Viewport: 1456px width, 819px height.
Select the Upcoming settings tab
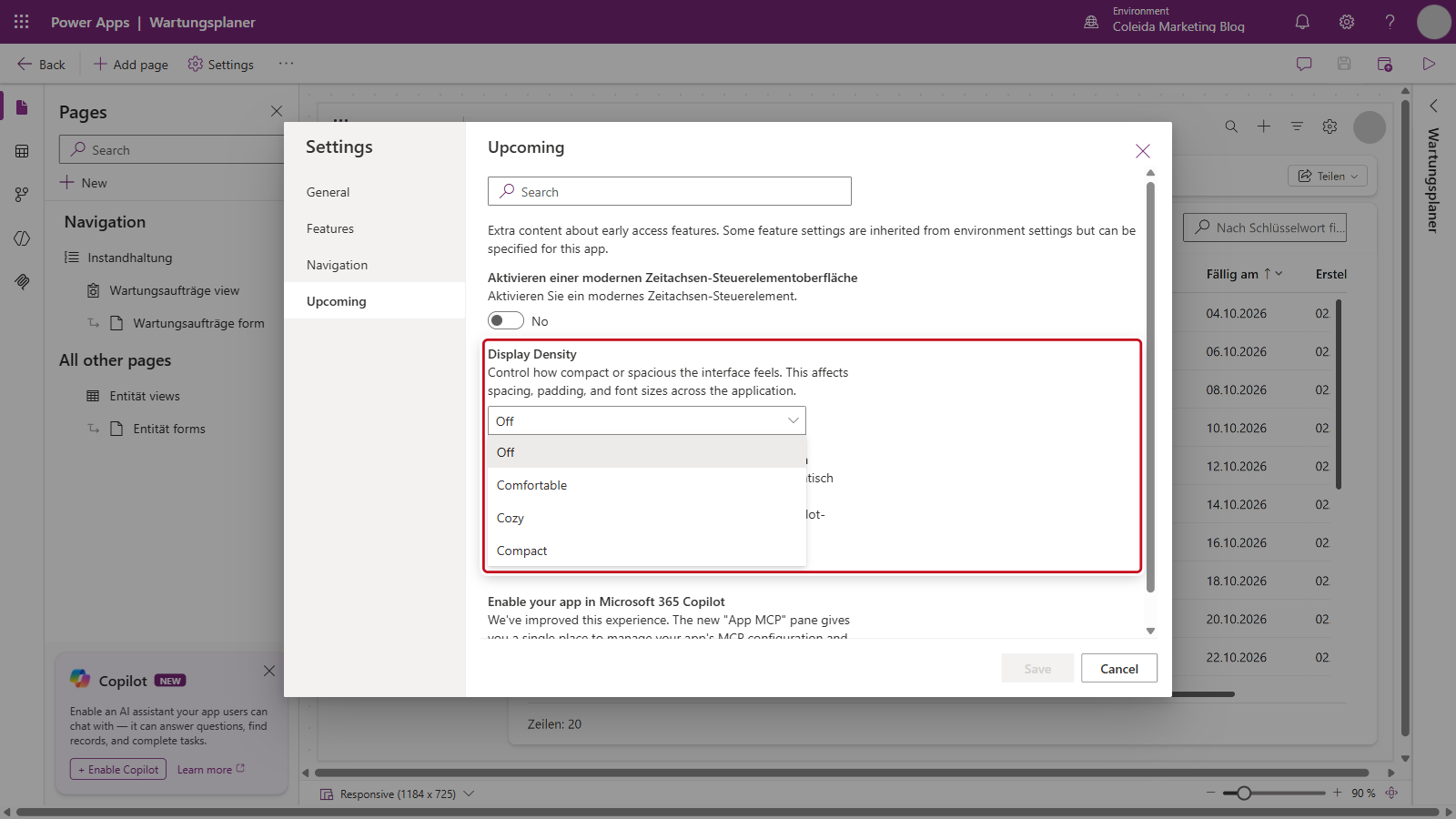pos(374,301)
